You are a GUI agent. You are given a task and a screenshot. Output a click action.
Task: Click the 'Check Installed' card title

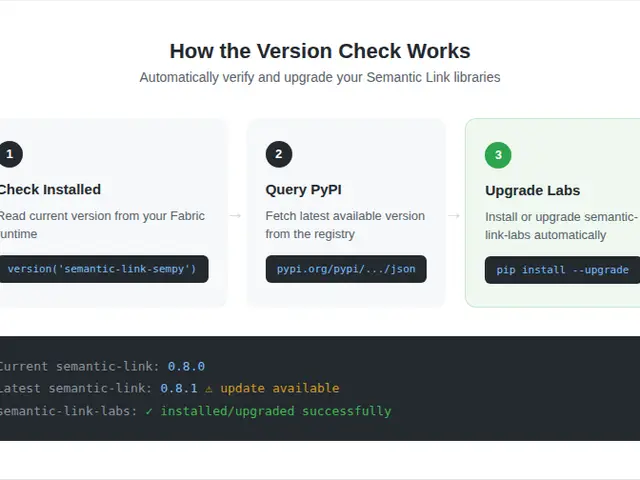49,190
